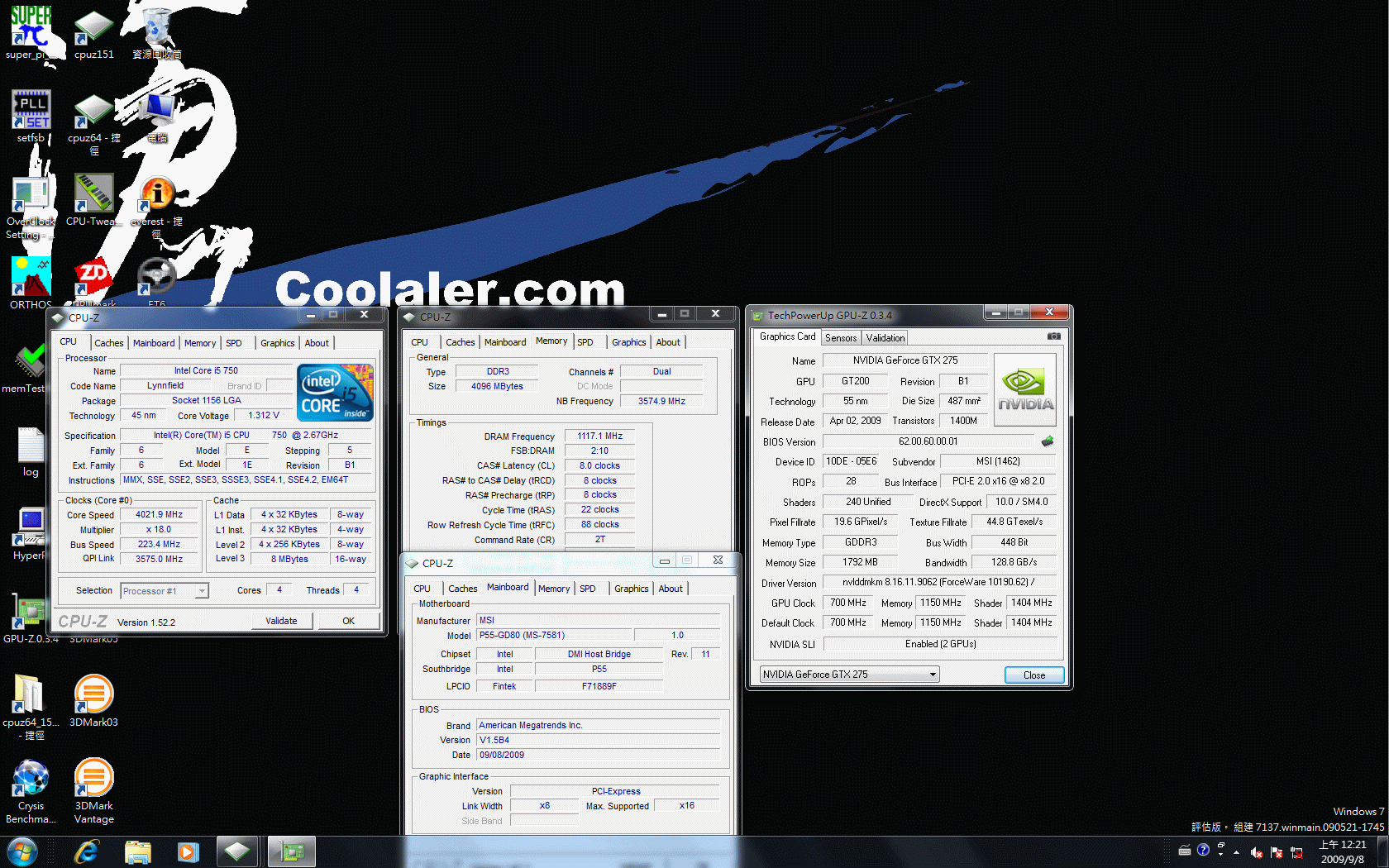This screenshot has width=1389, height=868.
Task: Click the NVIDIA logo in GPU-Z
Action: (1025, 389)
